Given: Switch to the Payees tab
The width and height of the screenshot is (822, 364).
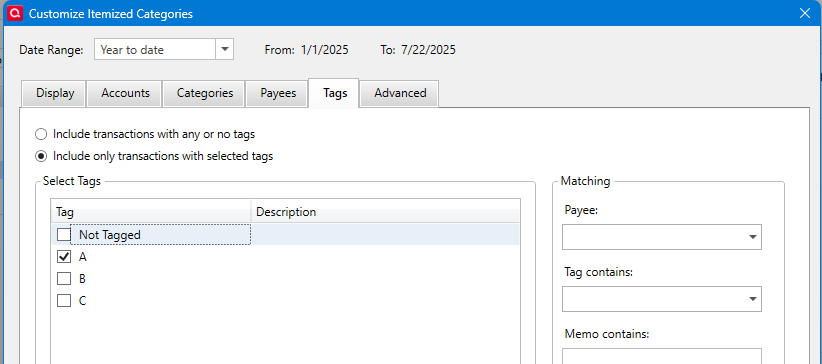Looking at the screenshot, I should point(278,93).
